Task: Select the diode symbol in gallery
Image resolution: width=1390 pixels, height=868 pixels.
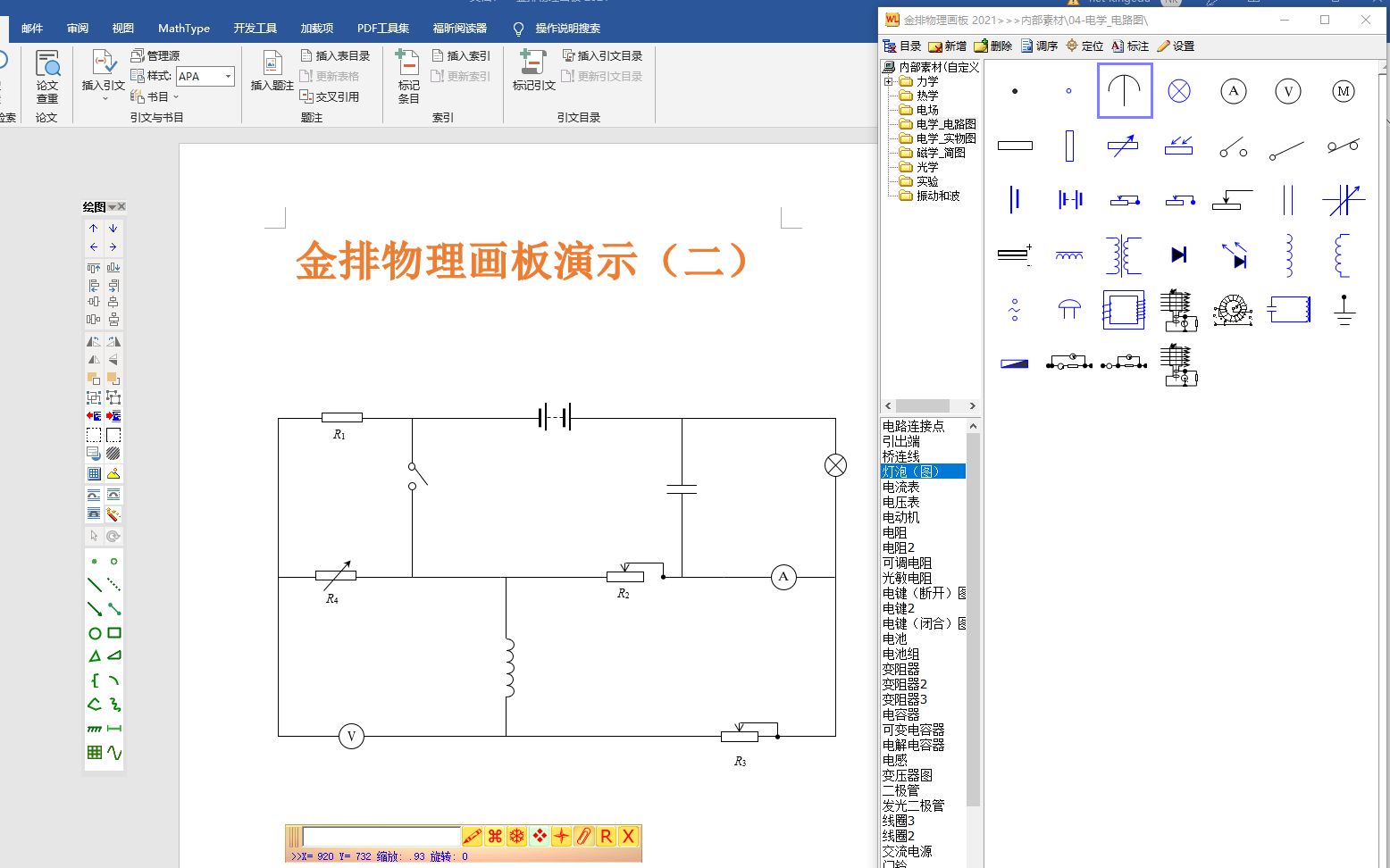Action: click(x=1179, y=255)
